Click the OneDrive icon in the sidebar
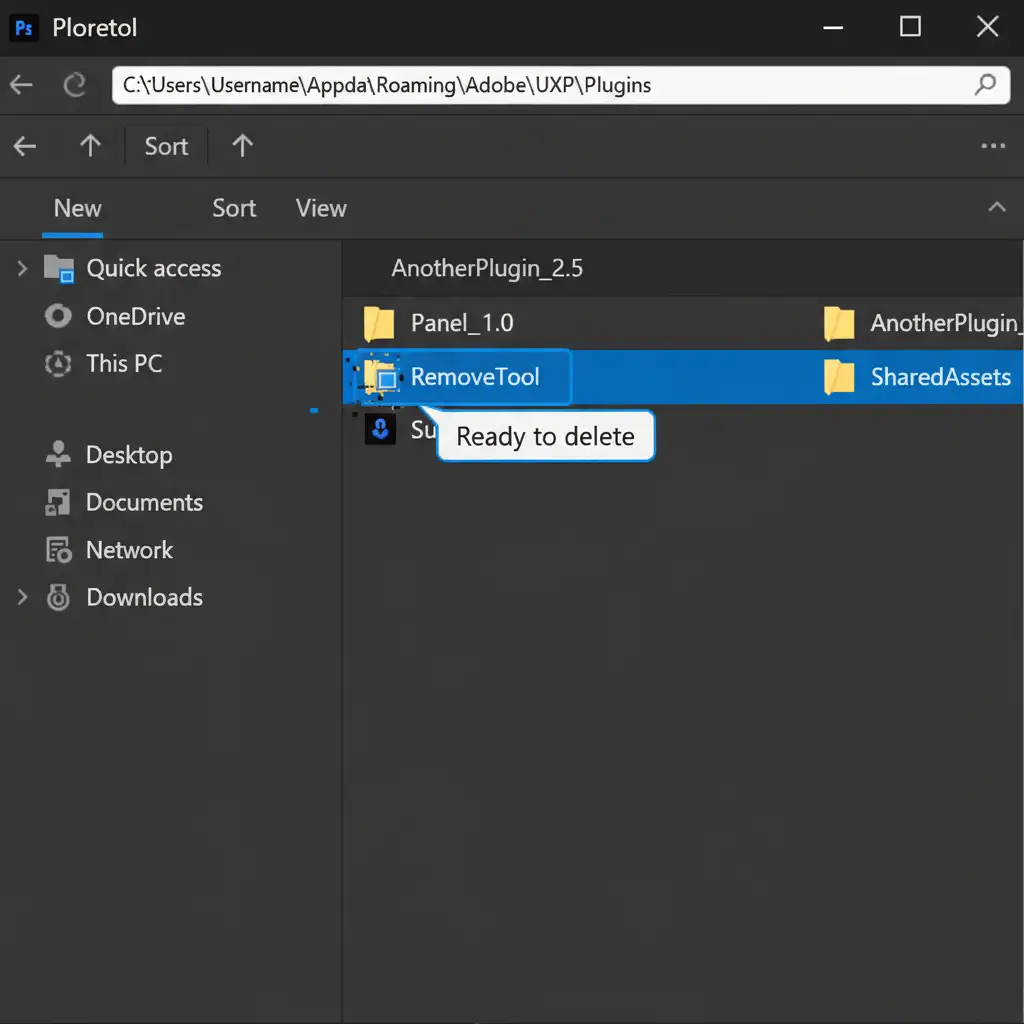Image resolution: width=1024 pixels, height=1024 pixels. point(59,317)
